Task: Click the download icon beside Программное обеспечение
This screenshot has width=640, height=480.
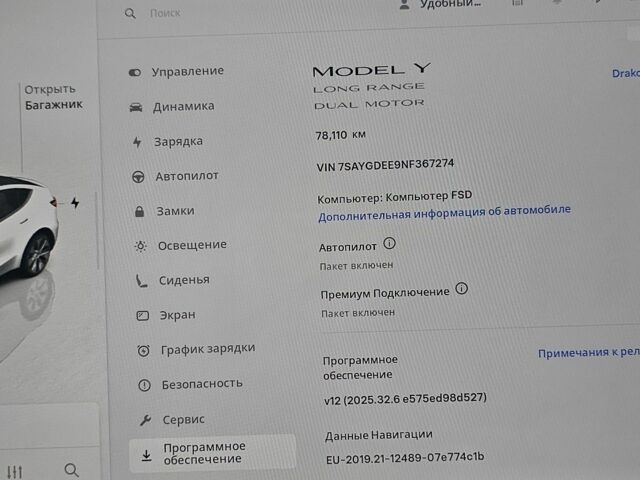Action: [147, 456]
